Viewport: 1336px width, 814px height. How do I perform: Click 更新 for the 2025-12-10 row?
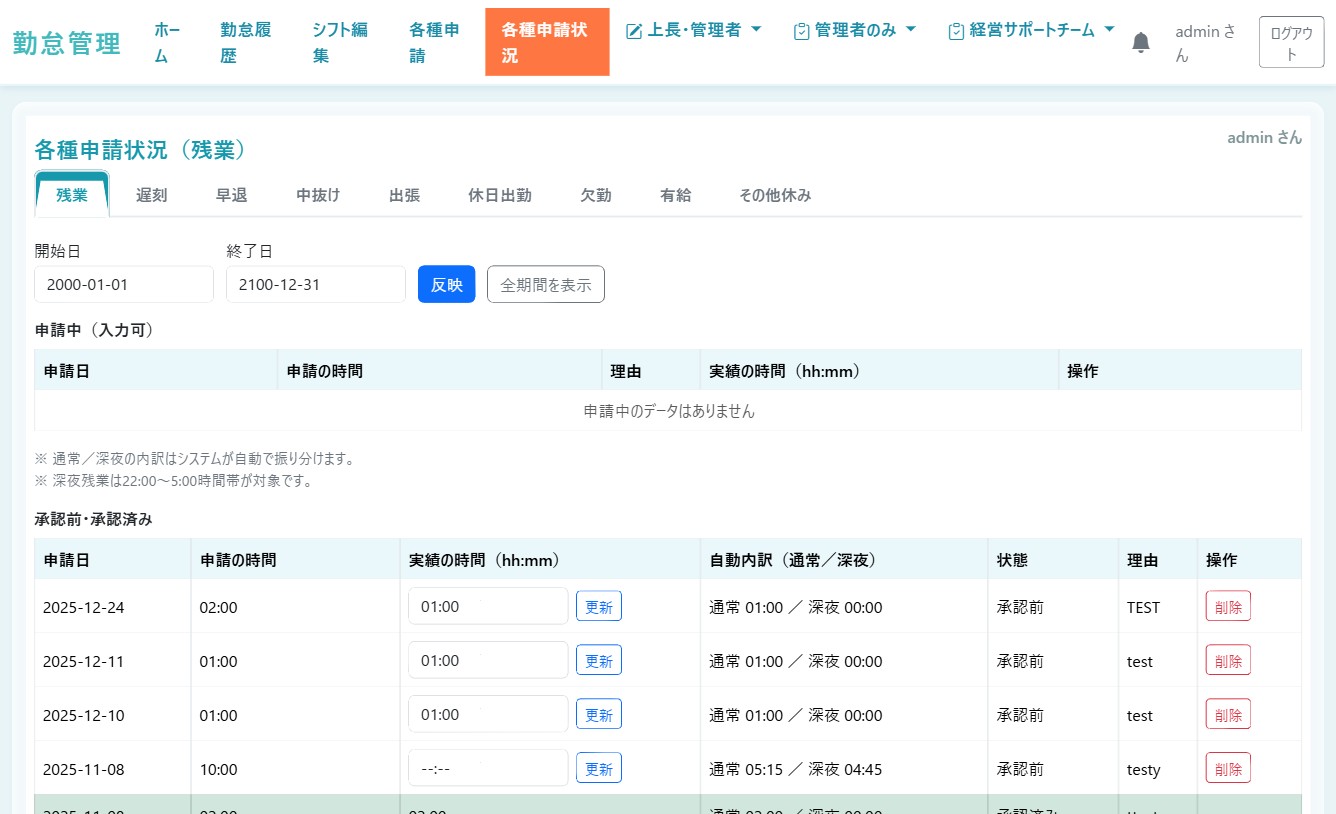pos(599,714)
